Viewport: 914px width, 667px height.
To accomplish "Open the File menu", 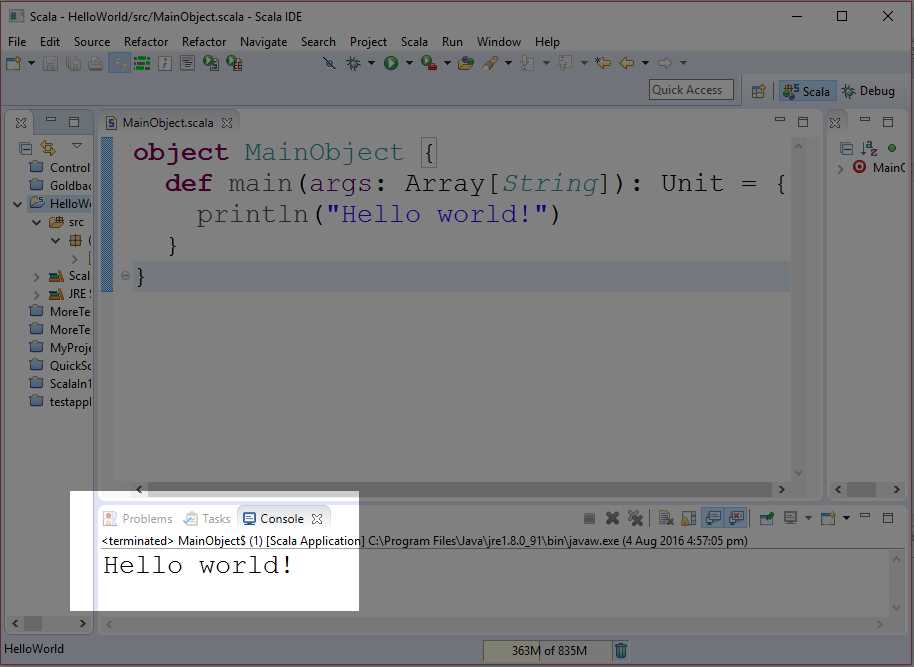I will 16,41.
